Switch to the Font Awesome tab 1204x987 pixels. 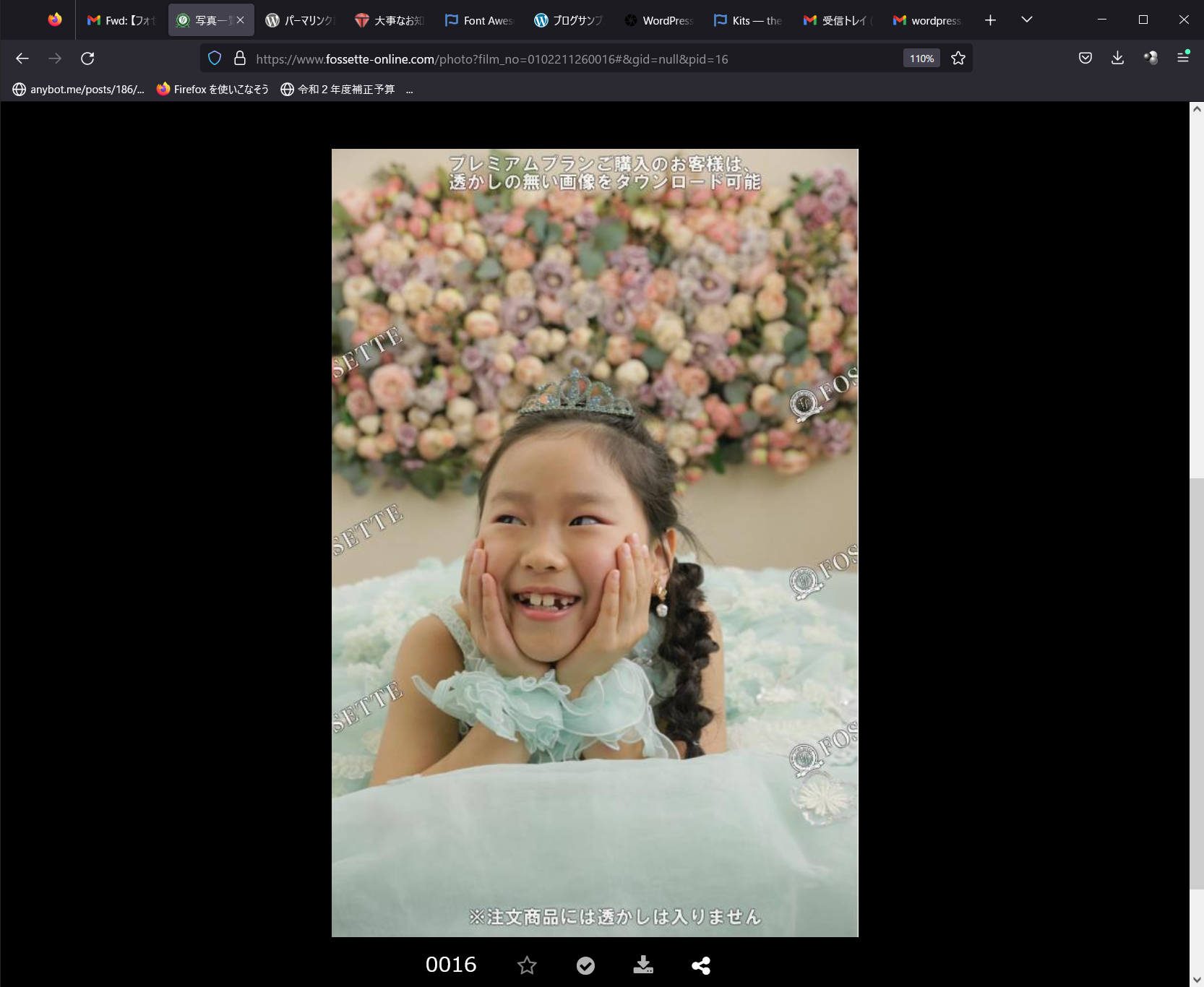(x=479, y=20)
